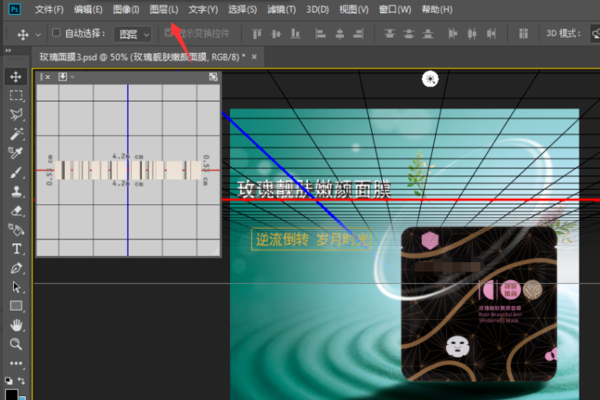The height and width of the screenshot is (400, 600).
Task: Click the foreground color swatch
Action: click(11, 394)
